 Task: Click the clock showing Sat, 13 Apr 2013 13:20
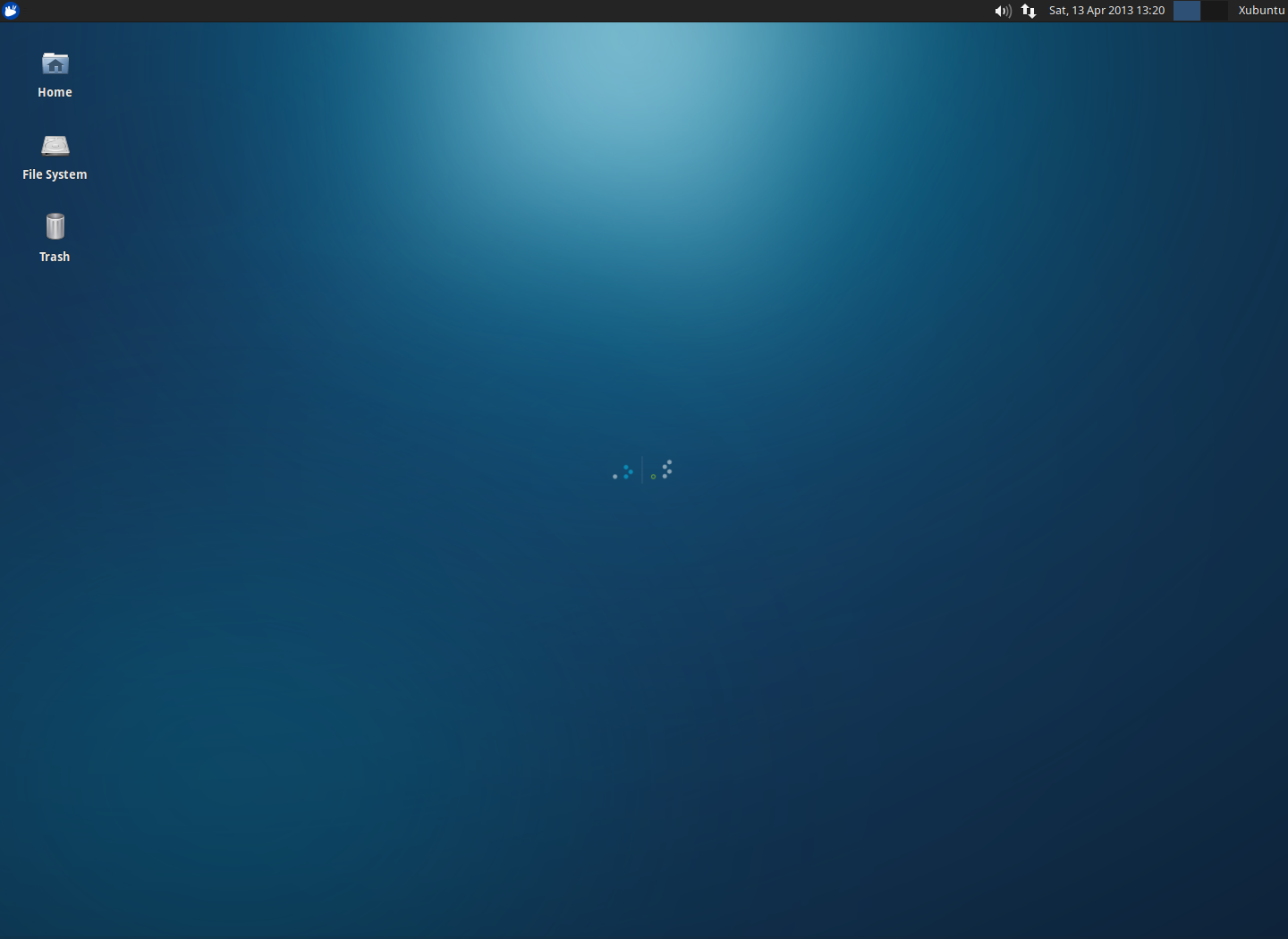click(x=1106, y=11)
